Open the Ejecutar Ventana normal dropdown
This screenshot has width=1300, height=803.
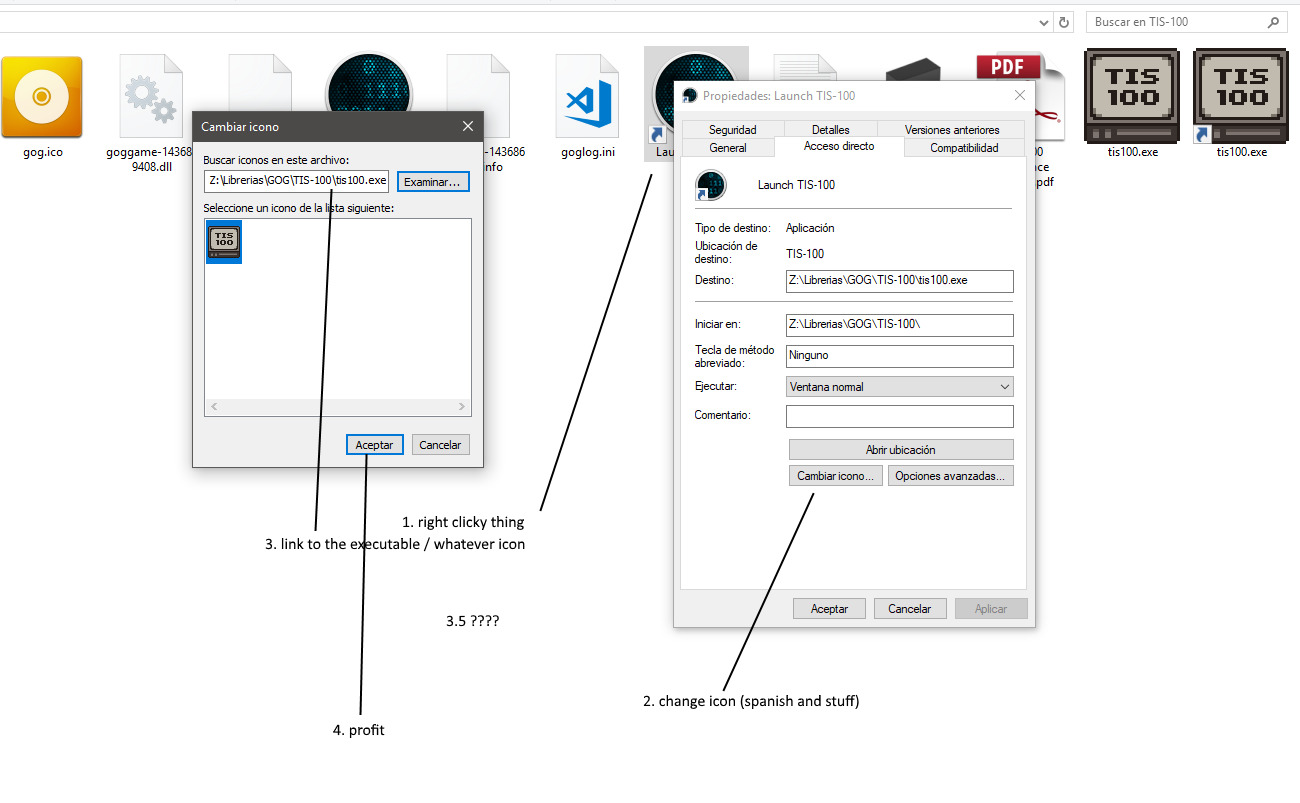click(900, 386)
